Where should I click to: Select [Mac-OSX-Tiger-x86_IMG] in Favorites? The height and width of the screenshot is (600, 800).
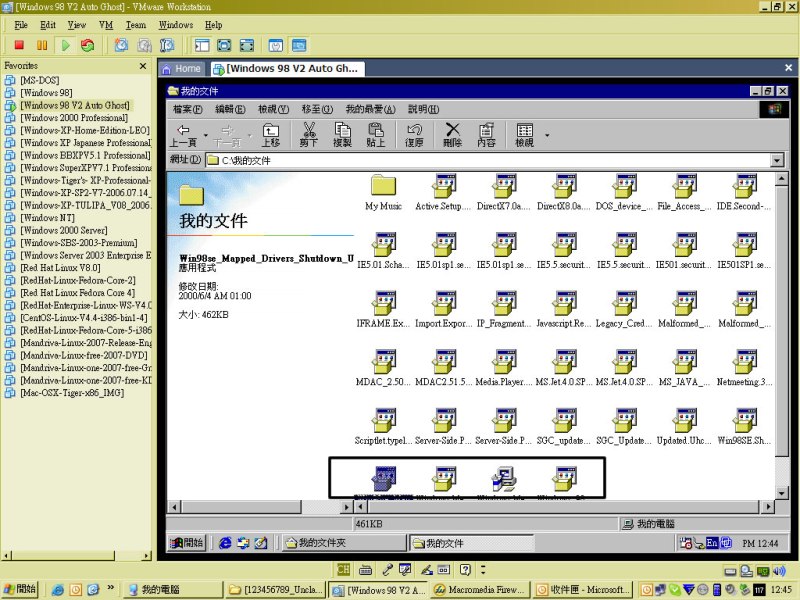(x=72, y=393)
